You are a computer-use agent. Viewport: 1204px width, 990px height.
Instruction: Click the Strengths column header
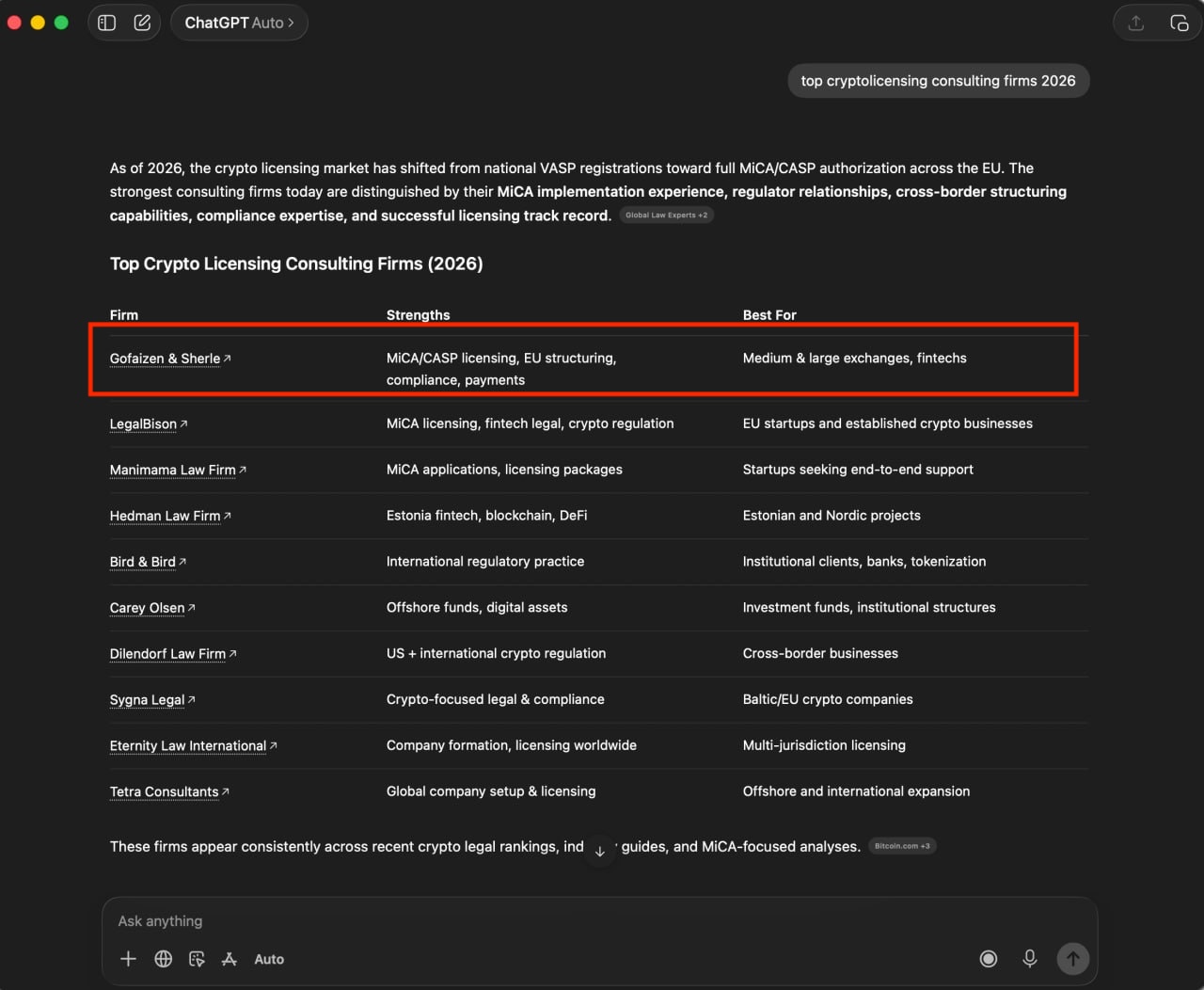coord(419,315)
